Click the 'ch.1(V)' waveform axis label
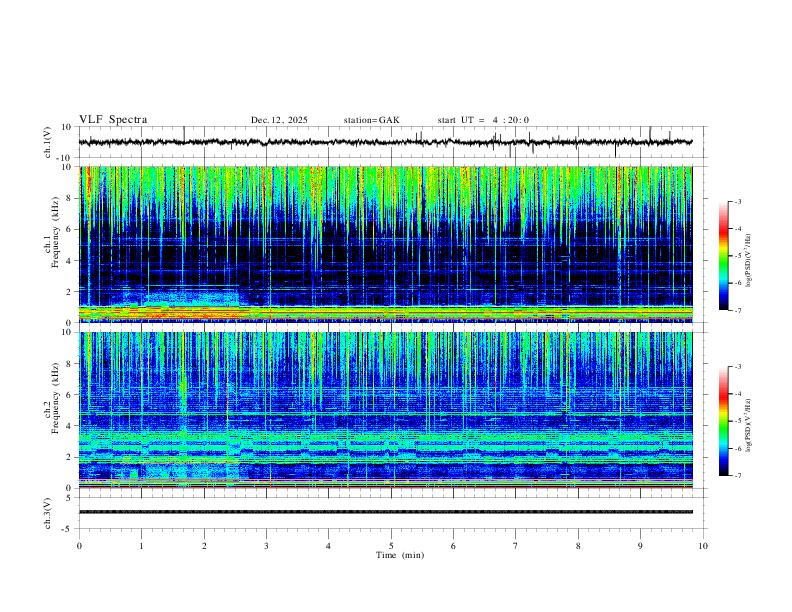792x612 pixels. pyautogui.click(x=48, y=142)
